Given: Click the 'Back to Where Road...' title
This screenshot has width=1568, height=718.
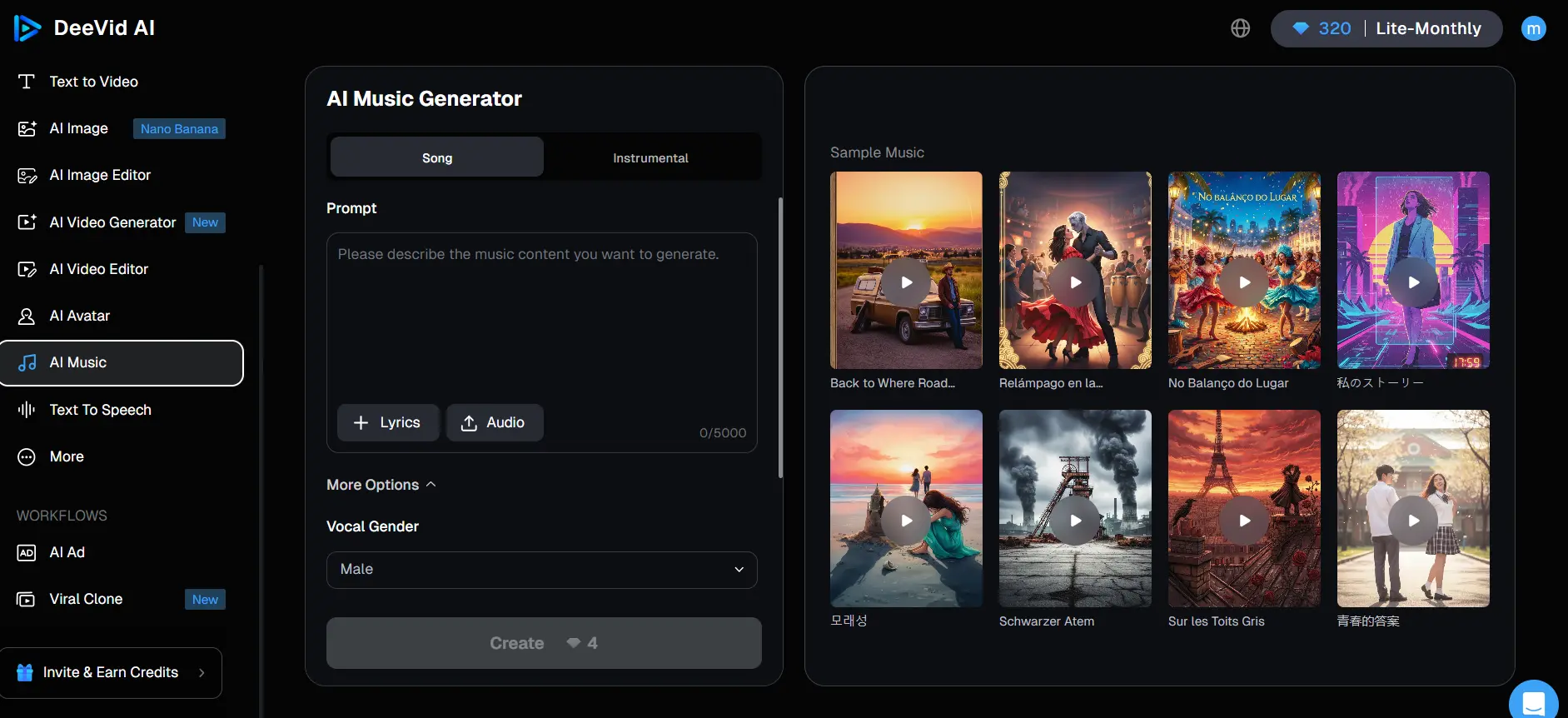Looking at the screenshot, I should tap(893, 383).
